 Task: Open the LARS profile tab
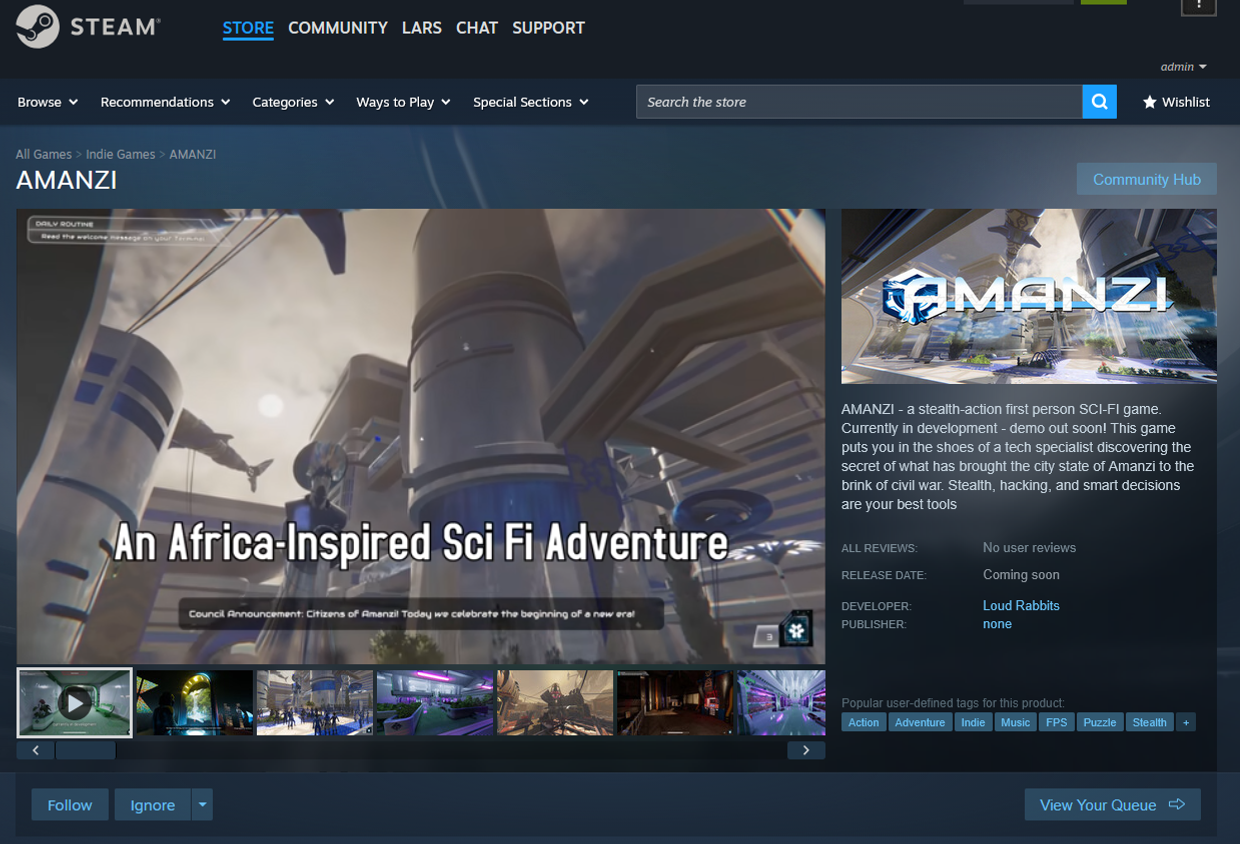tap(422, 28)
